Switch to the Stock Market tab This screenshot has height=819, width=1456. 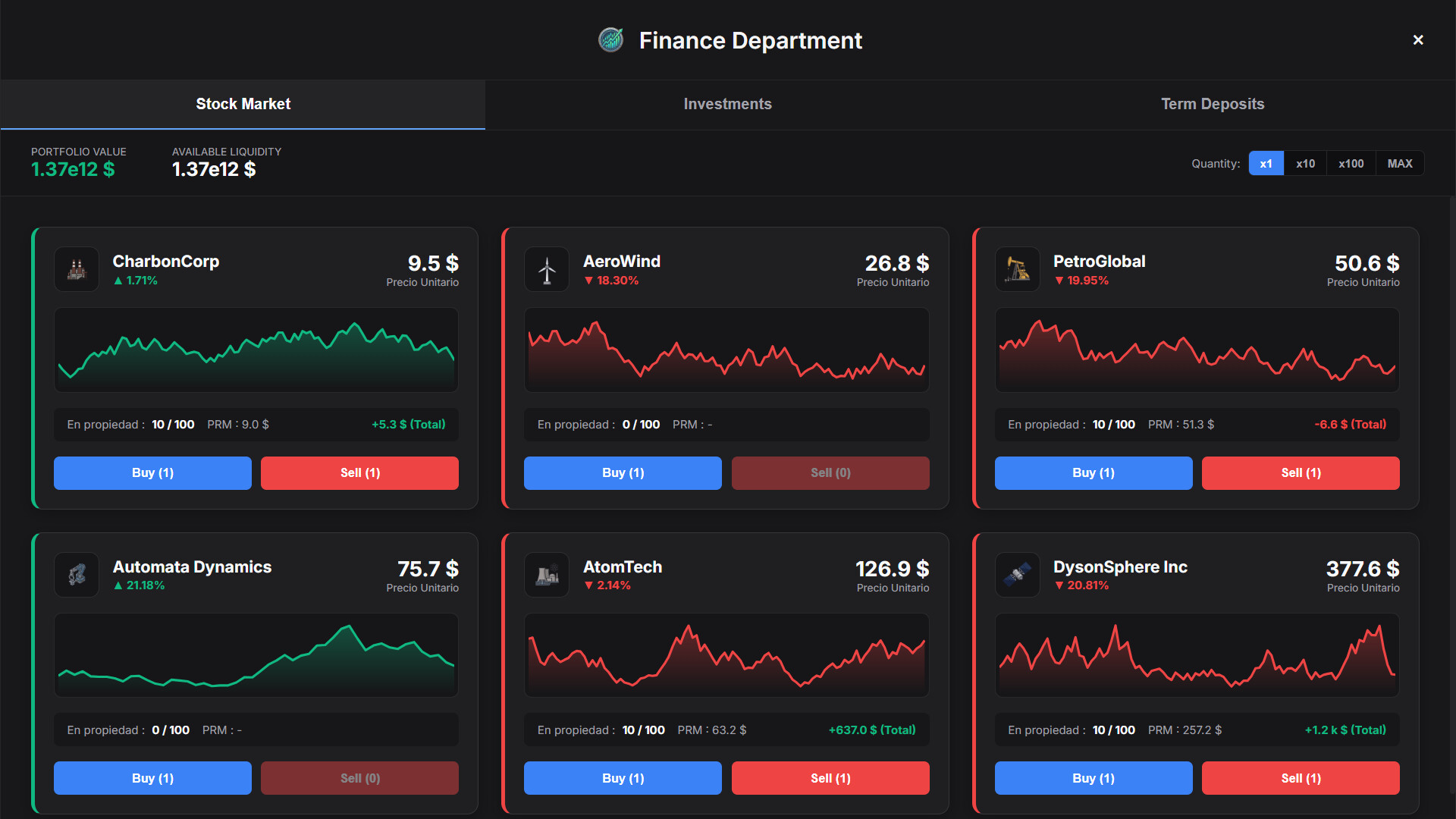pos(243,105)
